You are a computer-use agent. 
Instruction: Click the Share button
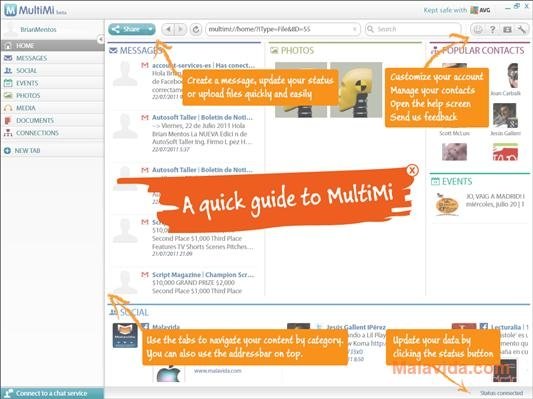point(127,29)
